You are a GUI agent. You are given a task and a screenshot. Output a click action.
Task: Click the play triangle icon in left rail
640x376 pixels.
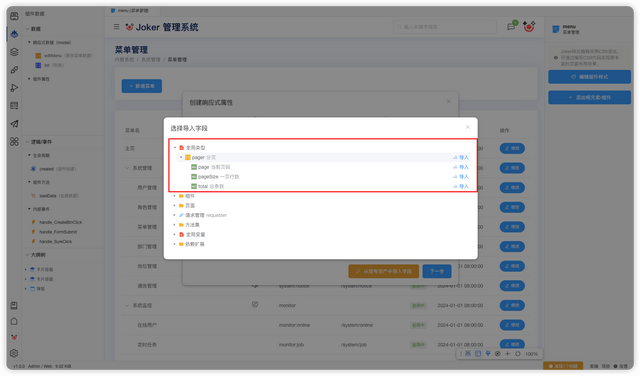14,88
